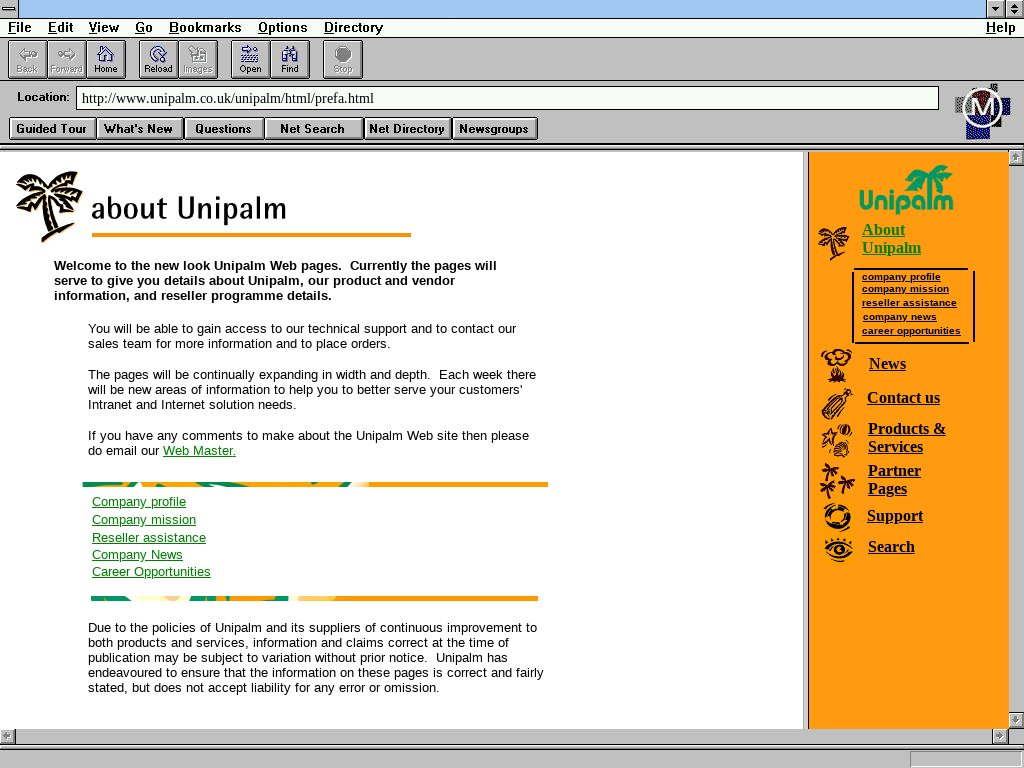
Task: Open Products & Services in sidebar
Action: (x=906, y=438)
